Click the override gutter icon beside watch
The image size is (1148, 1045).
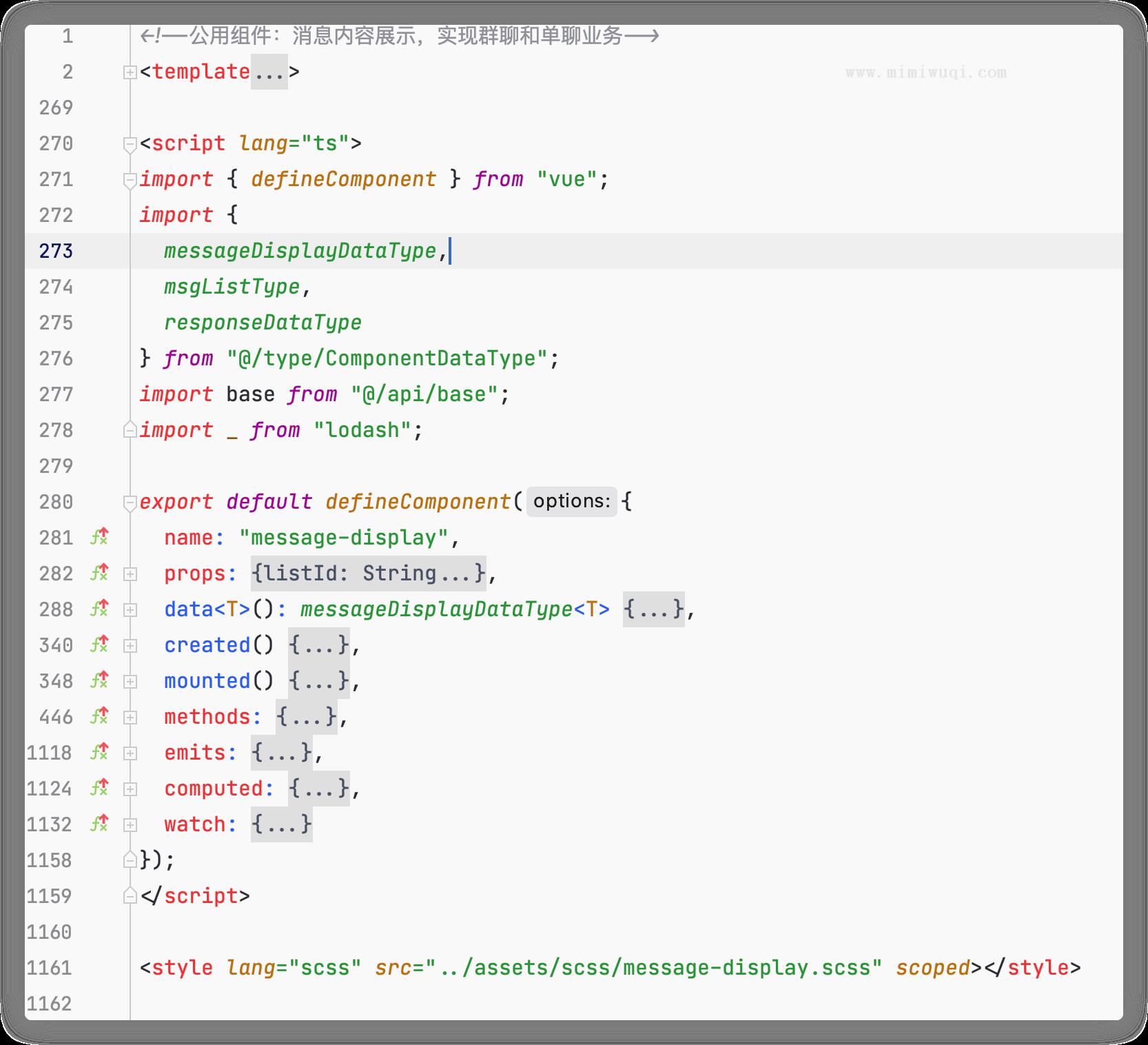click(100, 824)
